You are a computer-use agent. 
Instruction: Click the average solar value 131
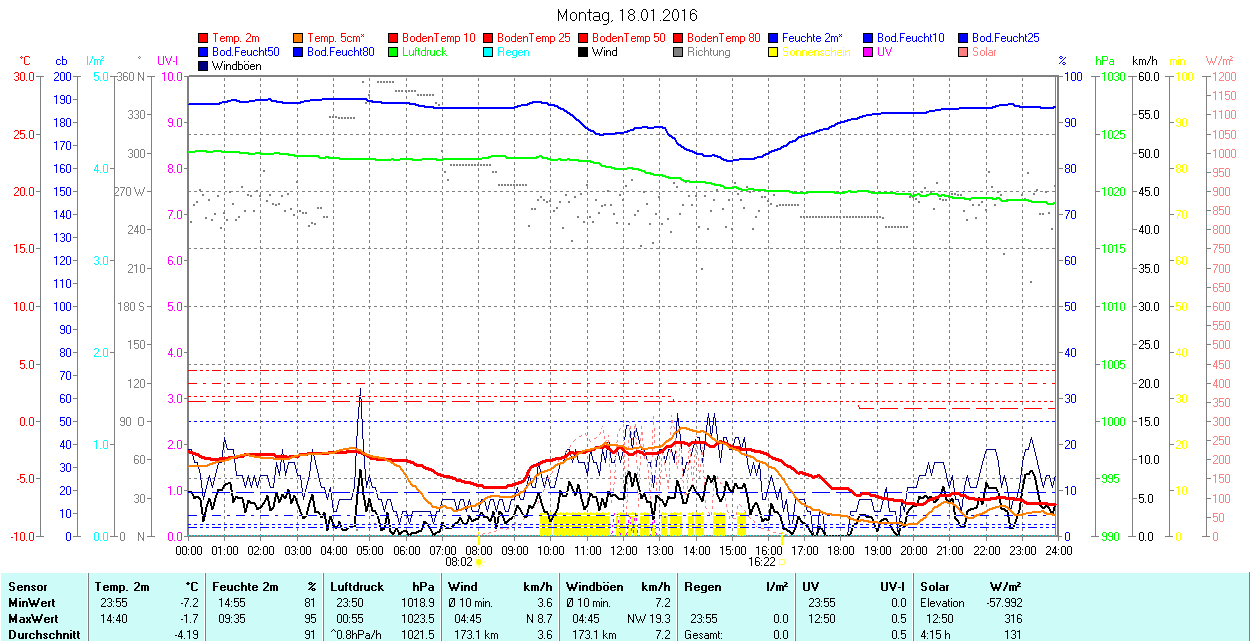(1013, 635)
